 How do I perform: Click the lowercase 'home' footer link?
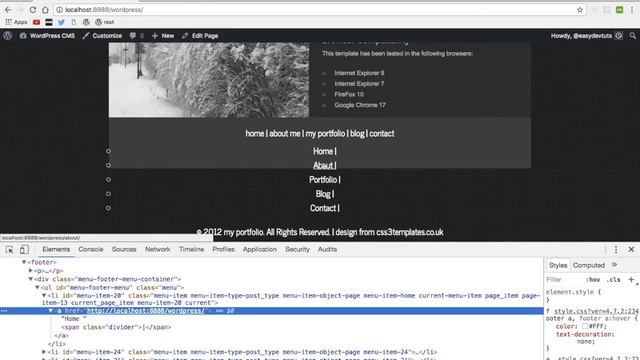click(x=254, y=133)
